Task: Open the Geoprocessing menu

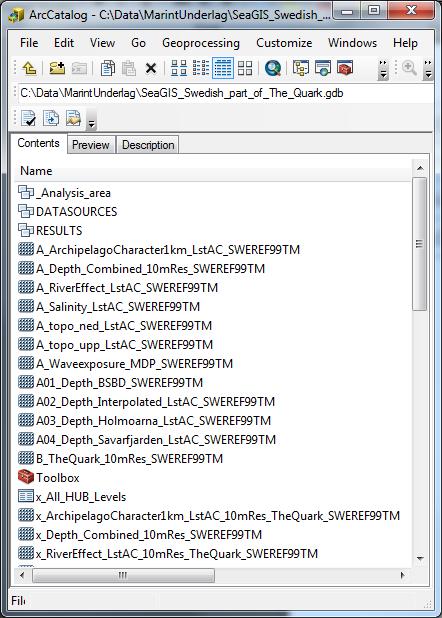Action: (201, 43)
